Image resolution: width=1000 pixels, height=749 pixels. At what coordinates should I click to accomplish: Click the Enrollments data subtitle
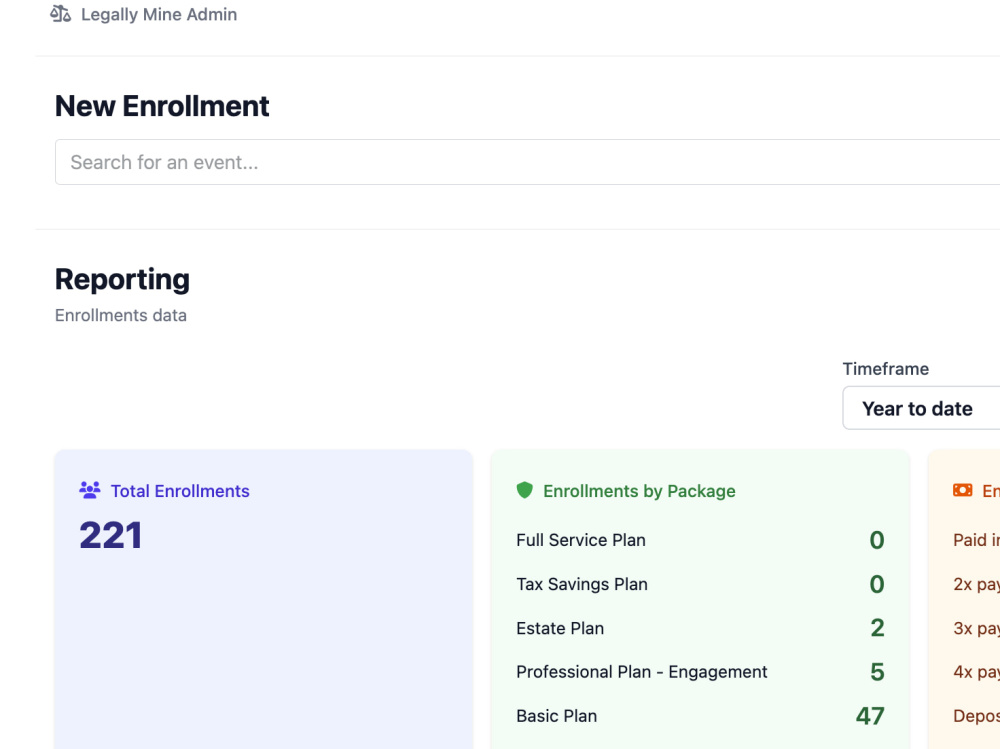tap(121, 315)
